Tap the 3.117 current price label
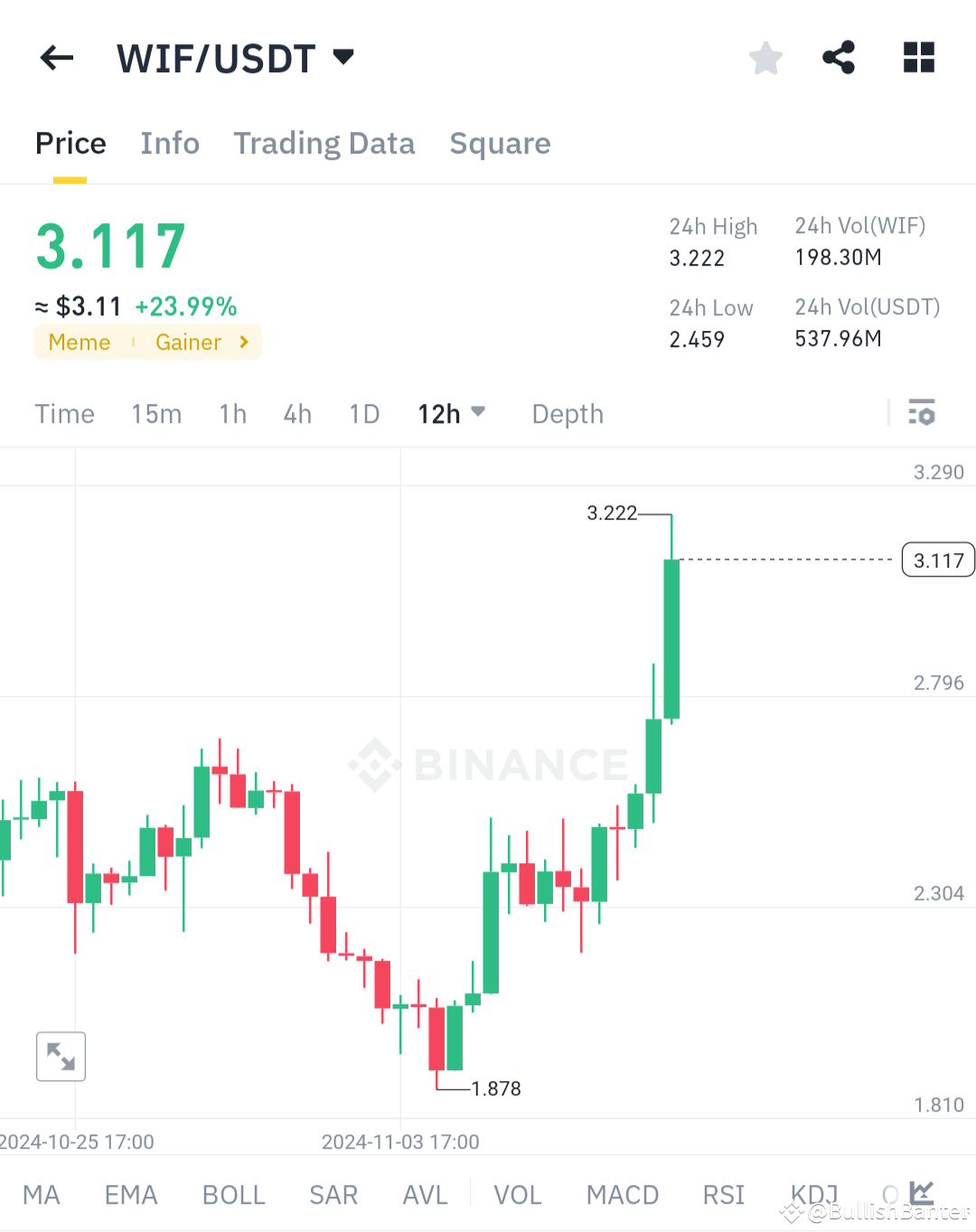Image resolution: width=976 pixels, height=1232 pixels. 937,560
